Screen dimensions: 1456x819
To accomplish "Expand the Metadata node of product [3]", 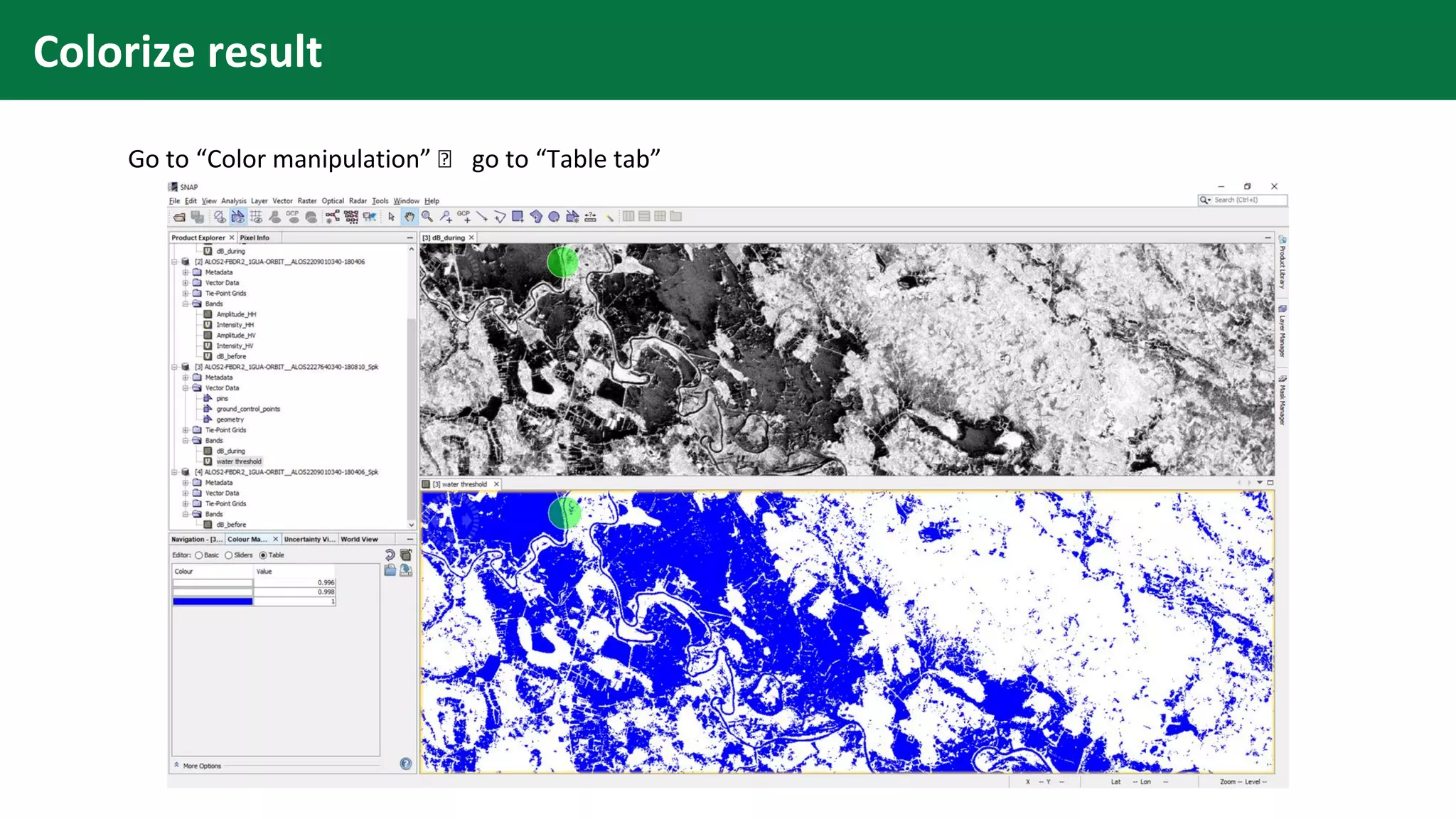I will tap(186, 378).
